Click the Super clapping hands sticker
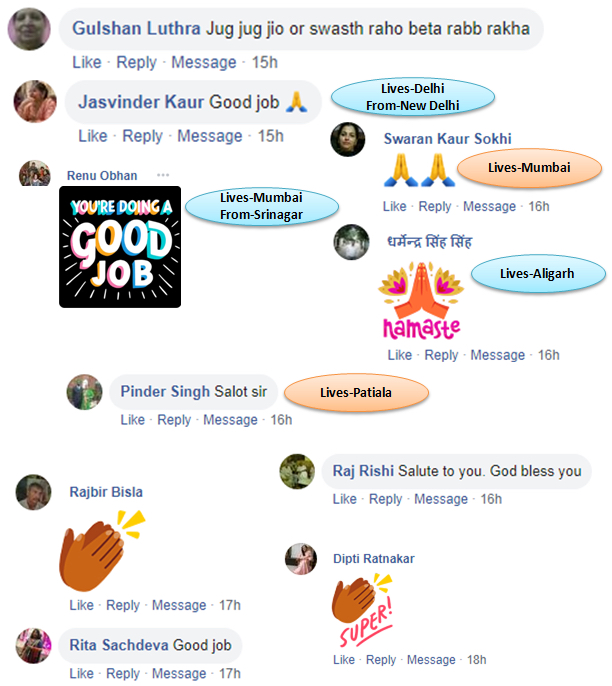Image resolution: width=612 pixels, height=686 pixels. [x=362, y=610]
